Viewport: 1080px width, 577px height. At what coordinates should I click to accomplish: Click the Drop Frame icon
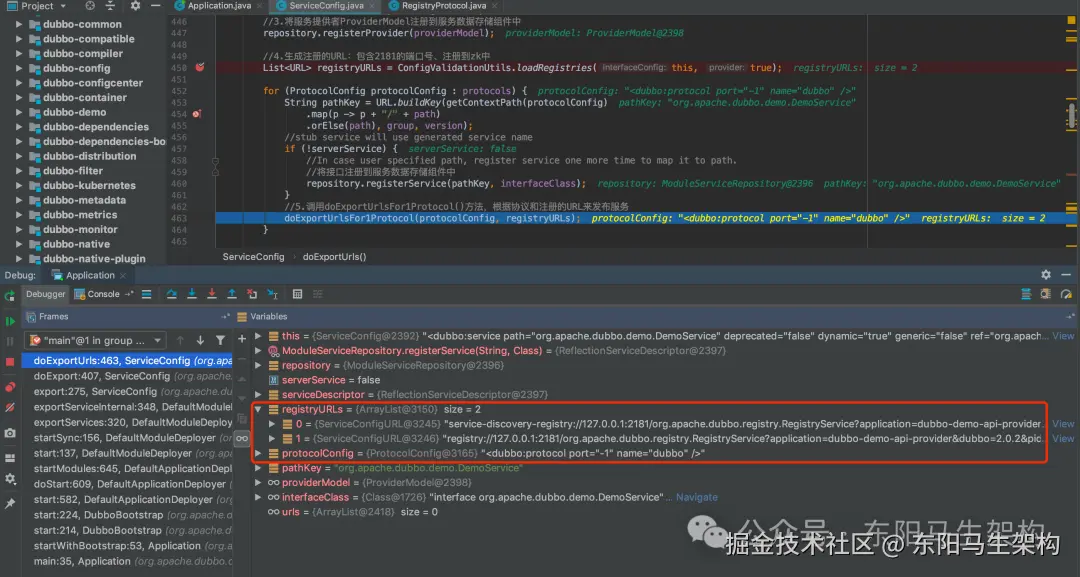tap(252, 294)
